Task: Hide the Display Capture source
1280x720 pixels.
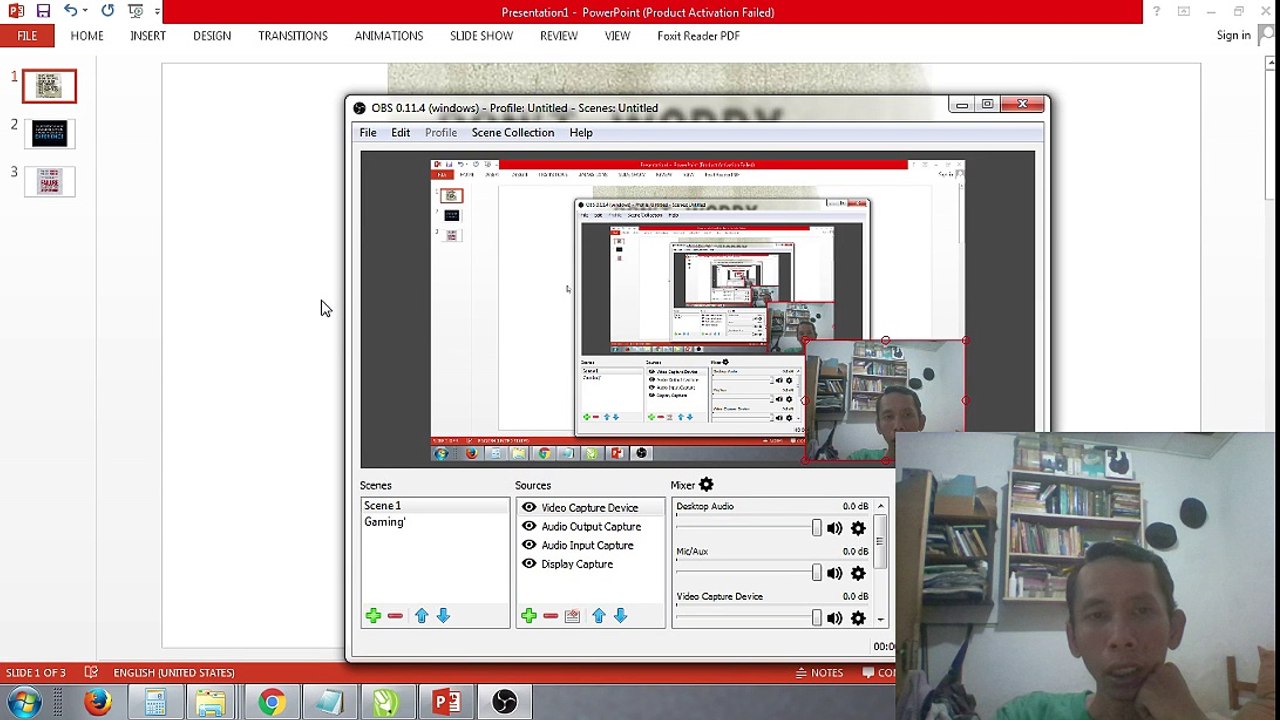Action: 529,564
